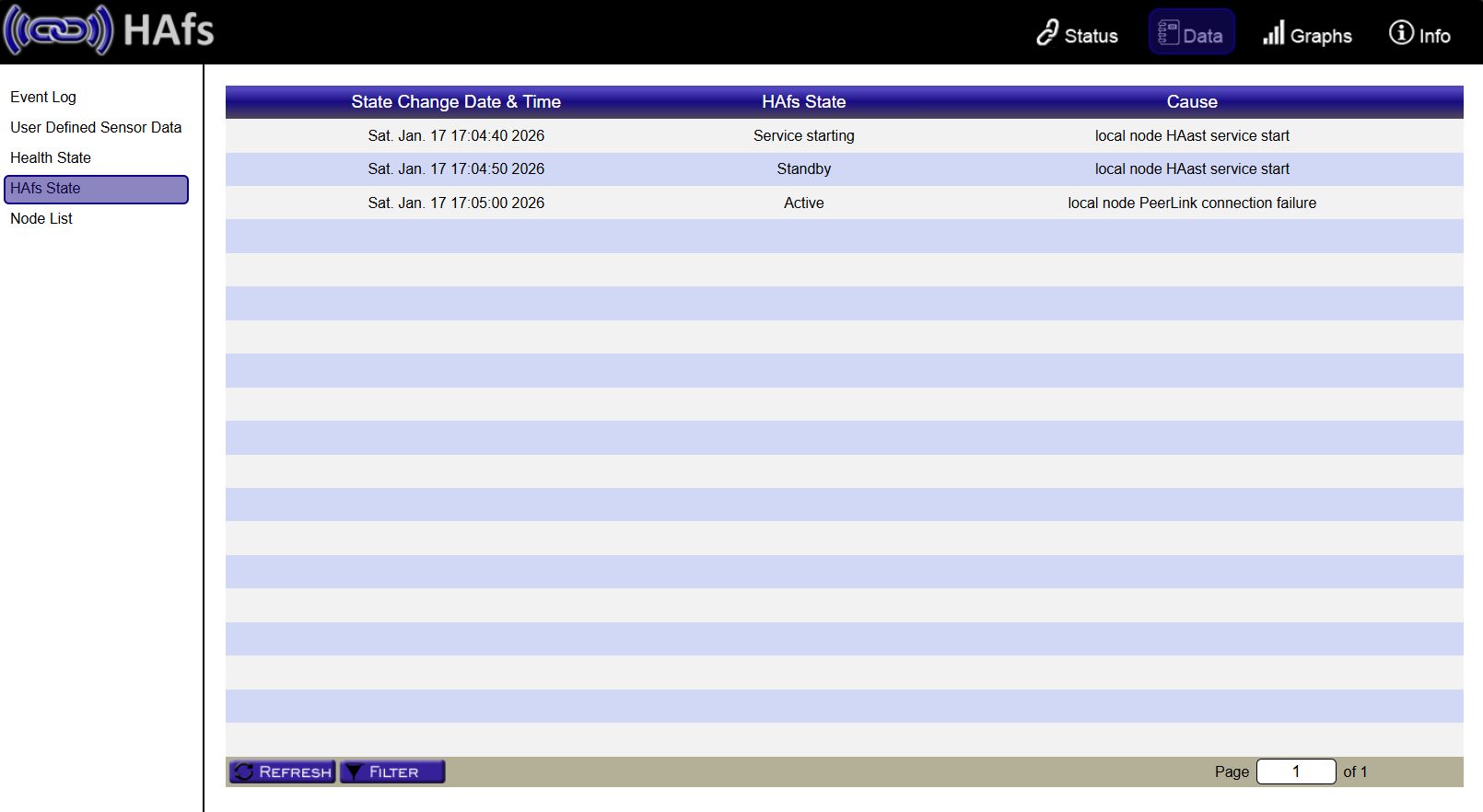Open User Defined Sensor Data
The height and width of the screenshot is (812, 1483).
(96, 127)
